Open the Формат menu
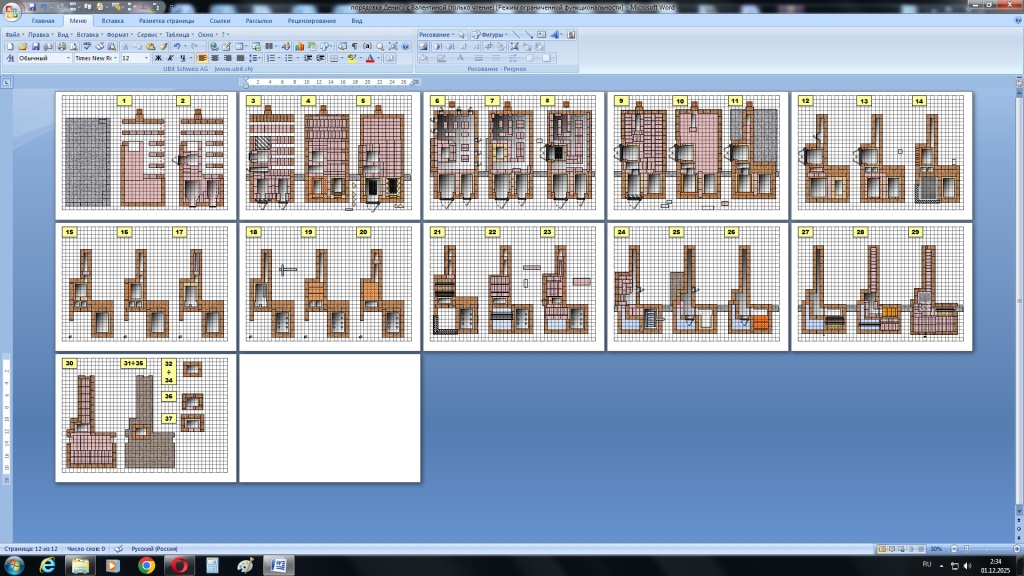The height and width of the screenshot is (576, 1024). coord(118,34)
